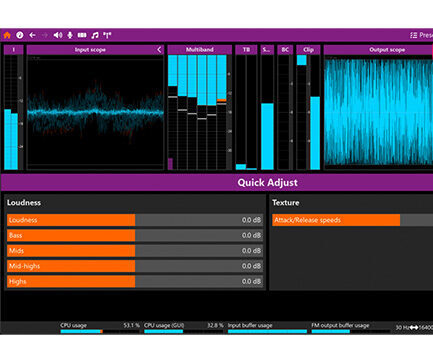Click the Loudness section heading

(x=24, y=203)
